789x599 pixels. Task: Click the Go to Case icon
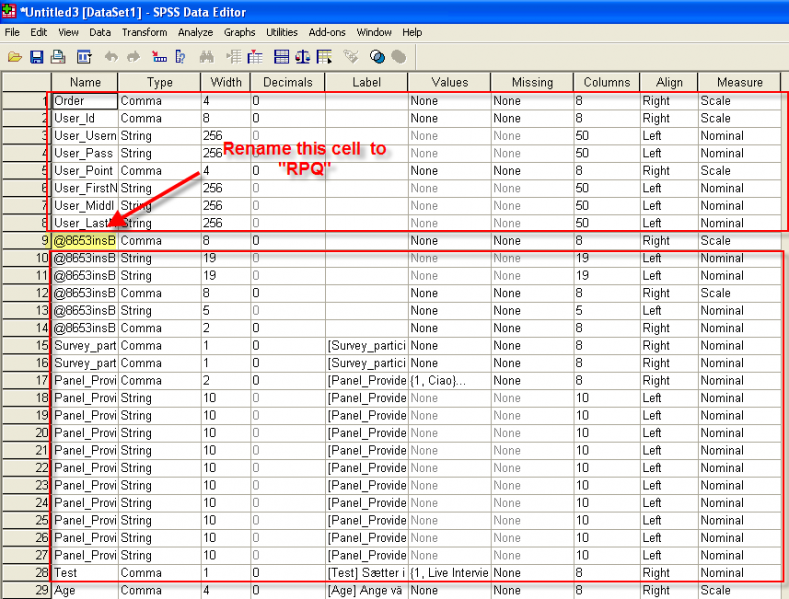coord(159,57)
